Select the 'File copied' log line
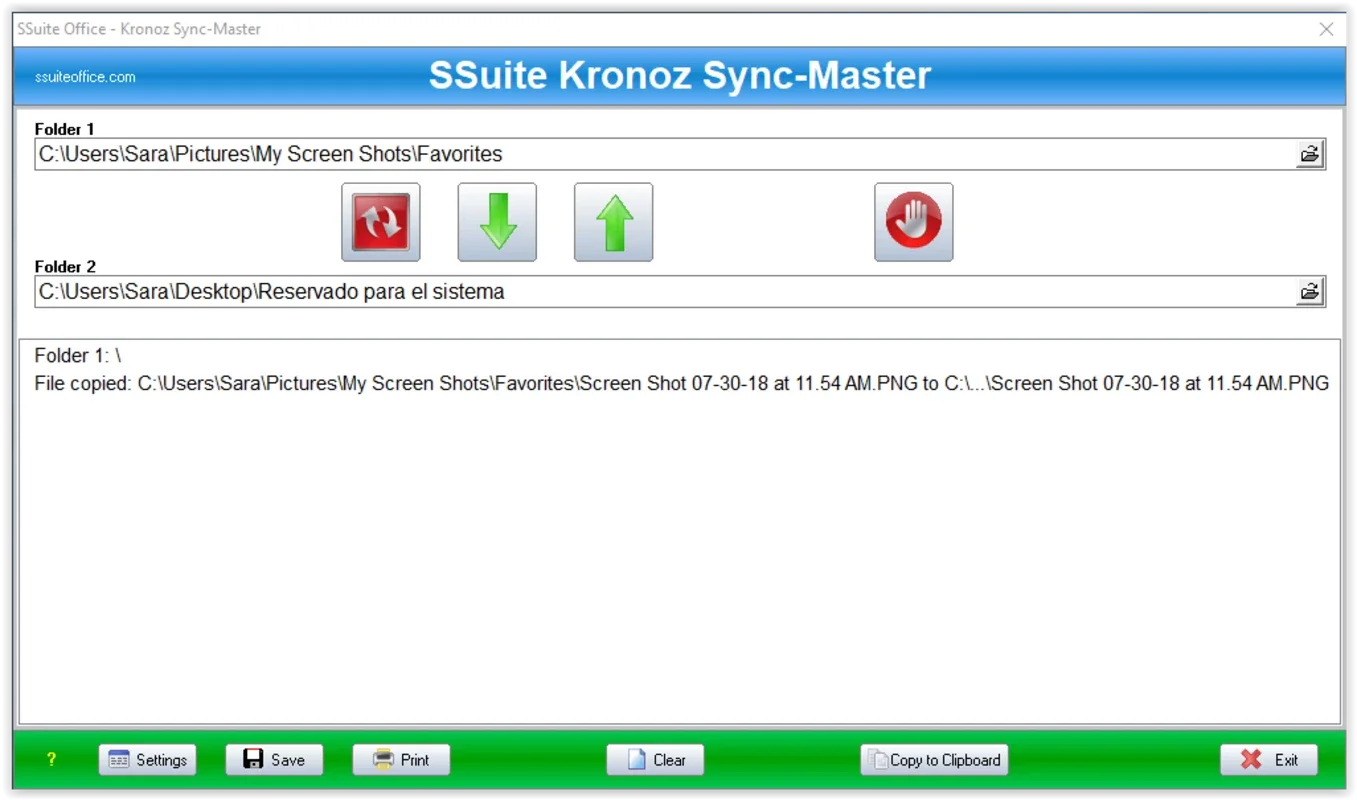This screenshot has width=1357, height=800. click(681, 383)
